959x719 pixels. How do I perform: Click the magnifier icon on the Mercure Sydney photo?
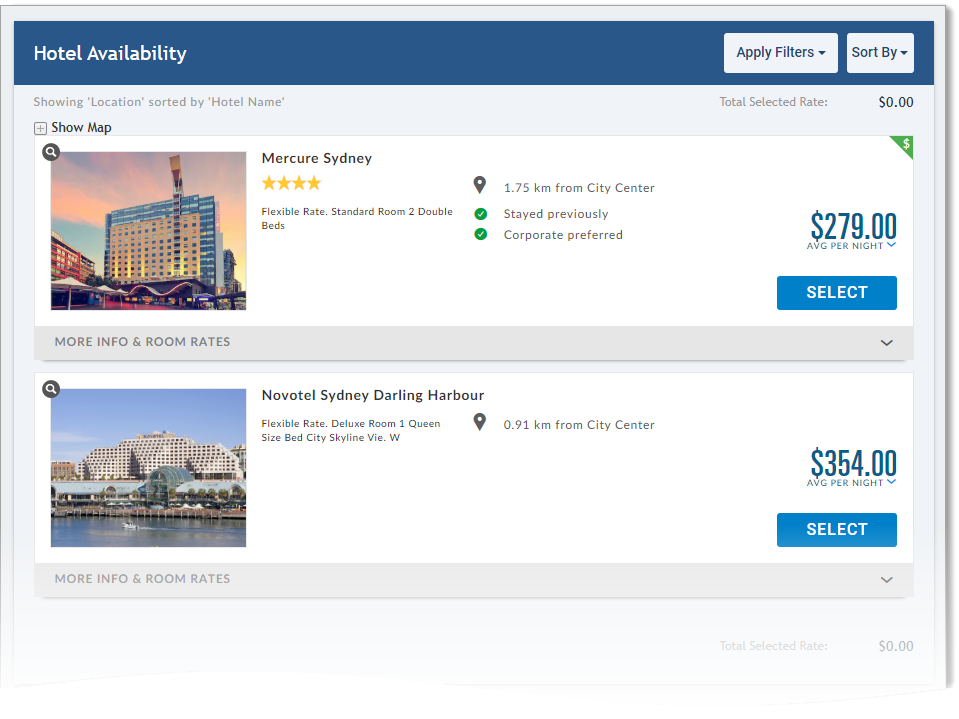tap(50, 152)
